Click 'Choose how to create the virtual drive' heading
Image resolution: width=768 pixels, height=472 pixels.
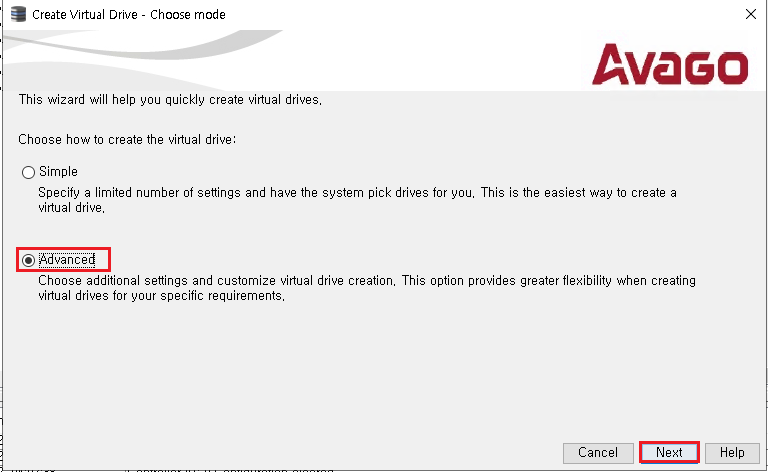[127, 140]
